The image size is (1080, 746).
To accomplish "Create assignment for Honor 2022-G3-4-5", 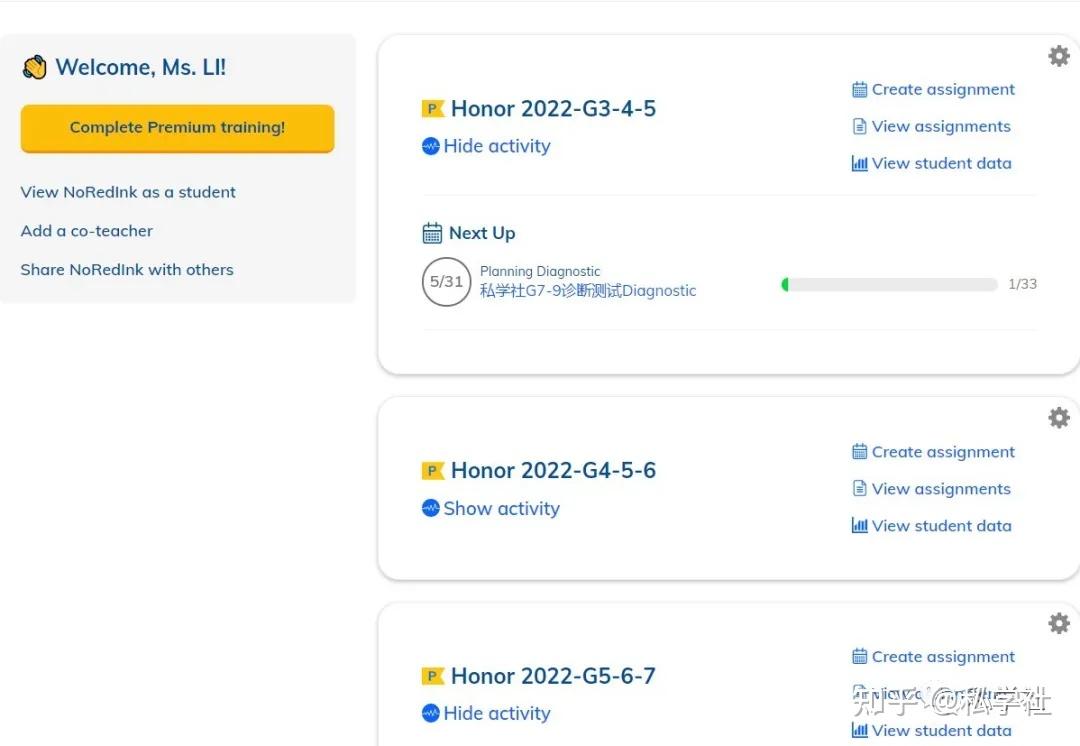I will click(942, 89).
